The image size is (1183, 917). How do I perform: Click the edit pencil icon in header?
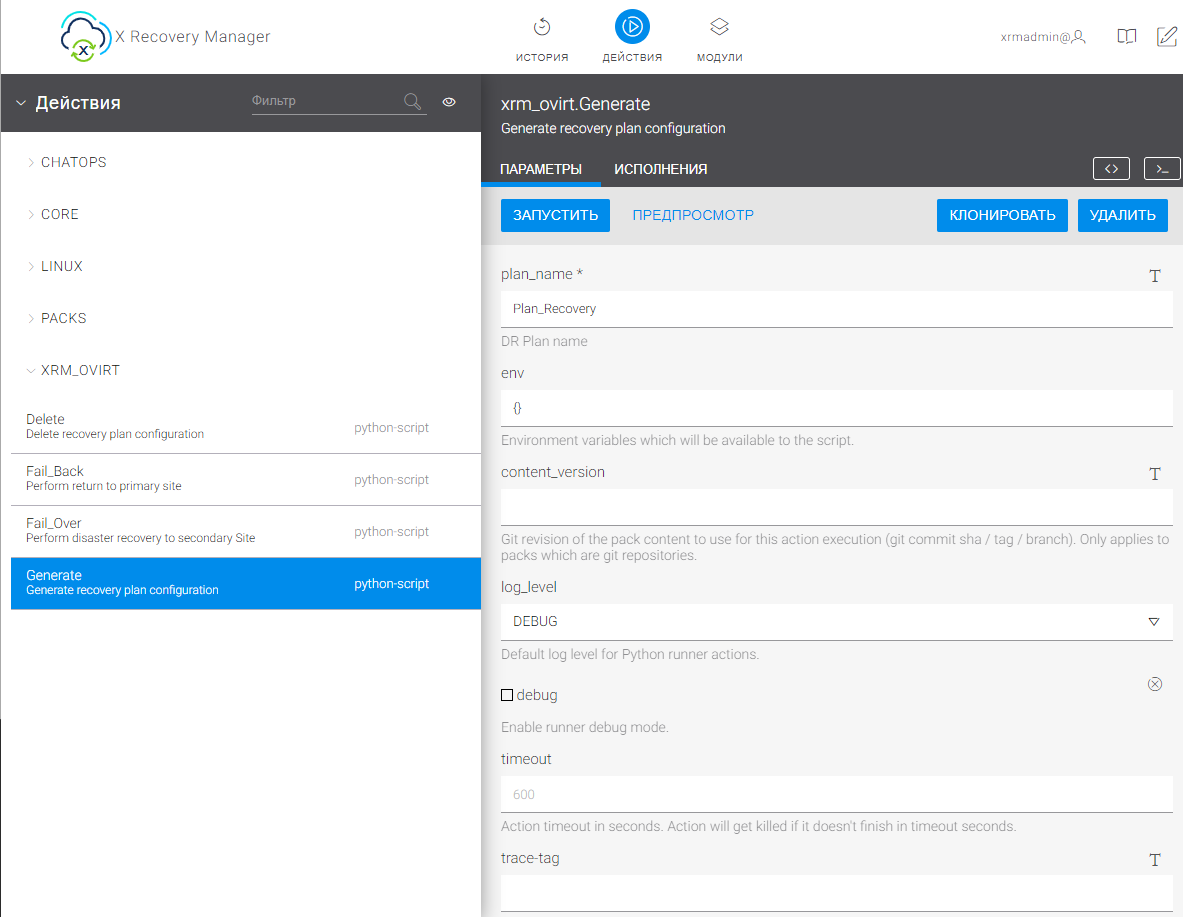tap(1166, 37)
